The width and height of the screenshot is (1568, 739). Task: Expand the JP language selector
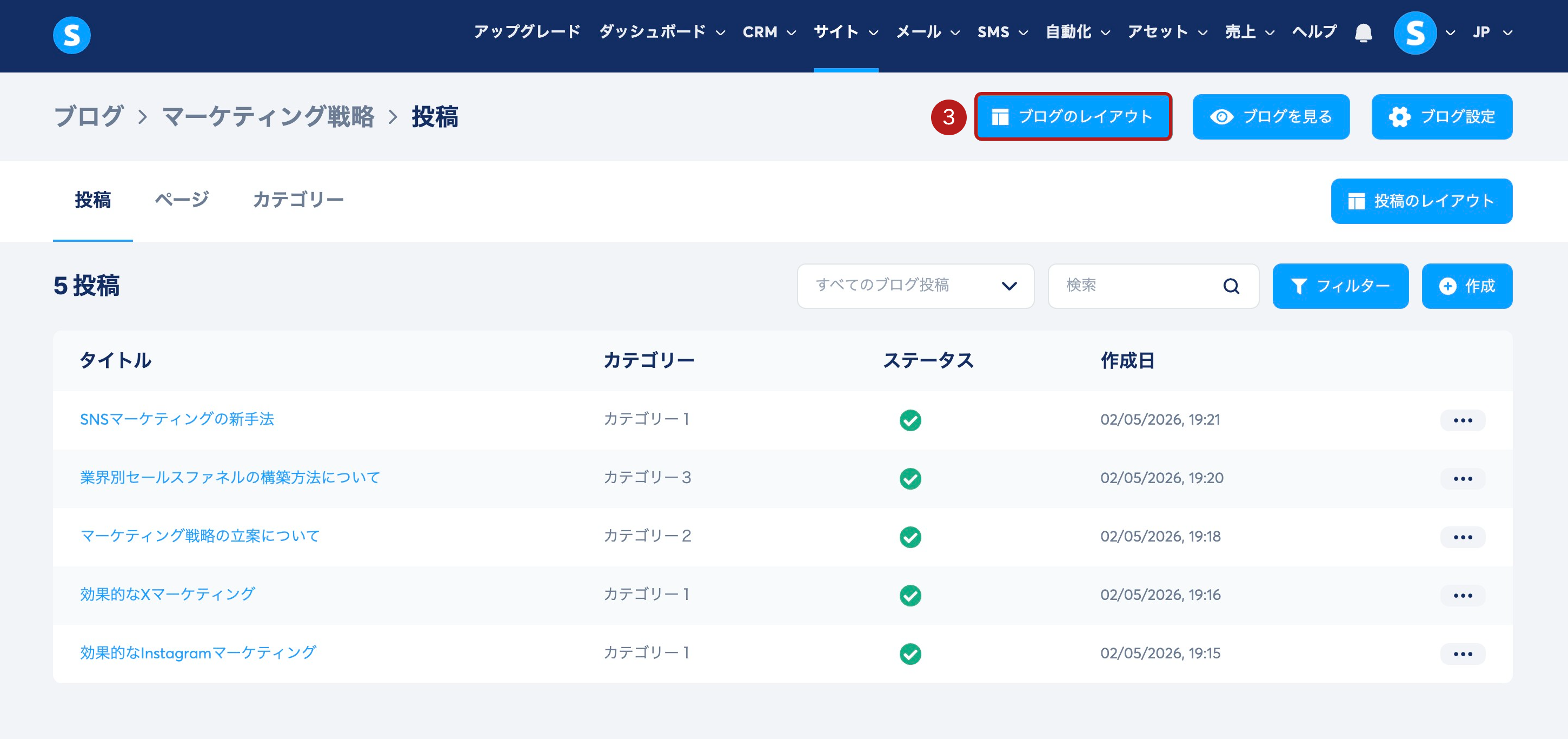click(1491, 32)
